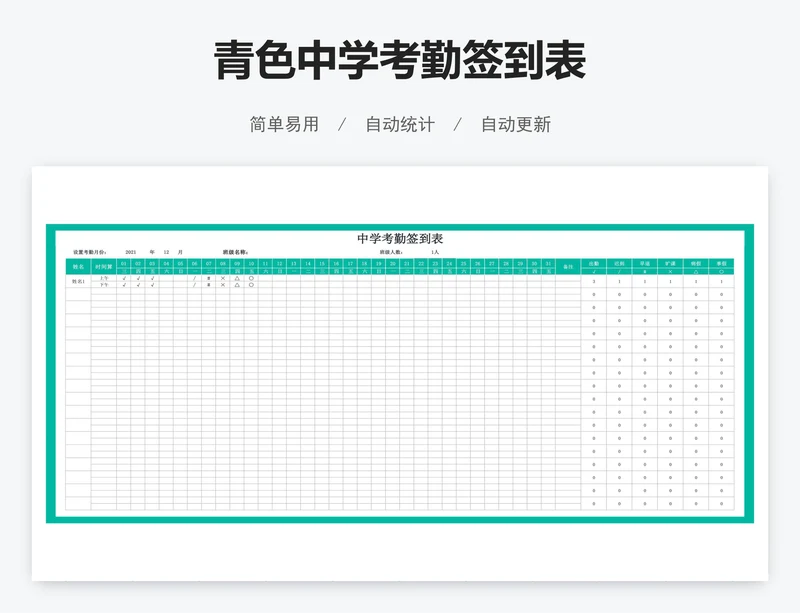The width and height of the screenshot is (800, 613).
Task: Click the 备注 column header
Action: [568, 266]
